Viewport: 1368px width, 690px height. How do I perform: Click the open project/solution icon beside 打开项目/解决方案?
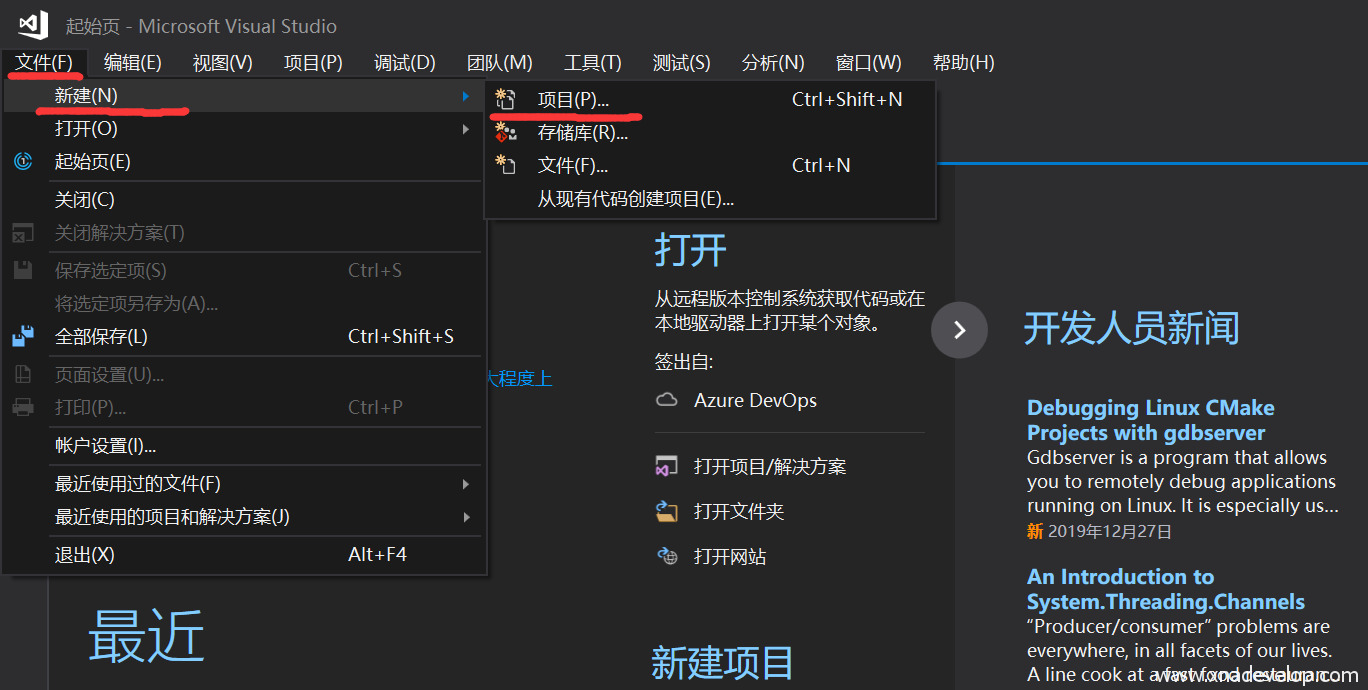(667, 467)
